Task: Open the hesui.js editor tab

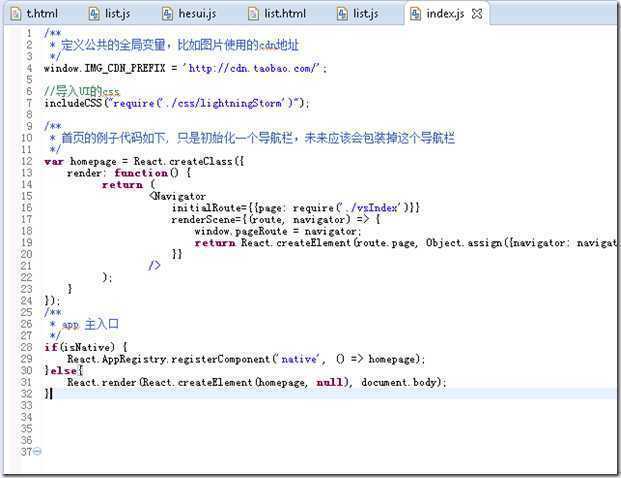Action: point(190,14)
